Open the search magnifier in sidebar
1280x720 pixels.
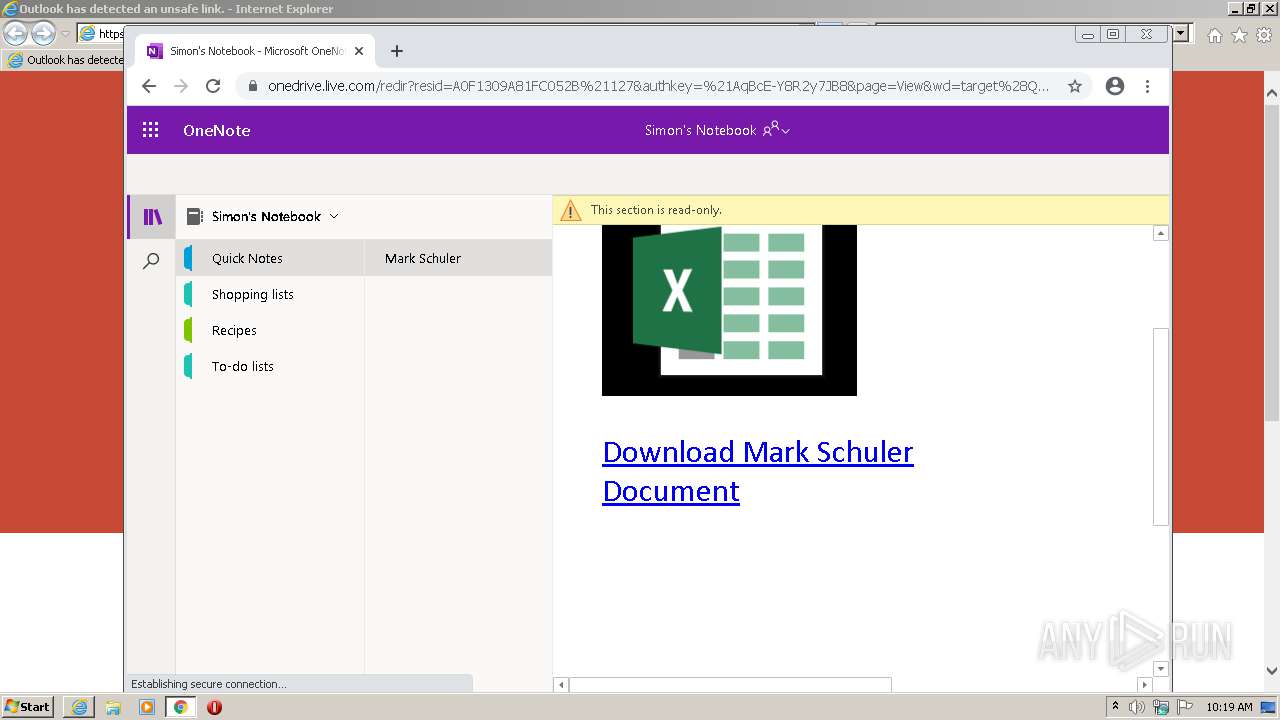point(151,261)
